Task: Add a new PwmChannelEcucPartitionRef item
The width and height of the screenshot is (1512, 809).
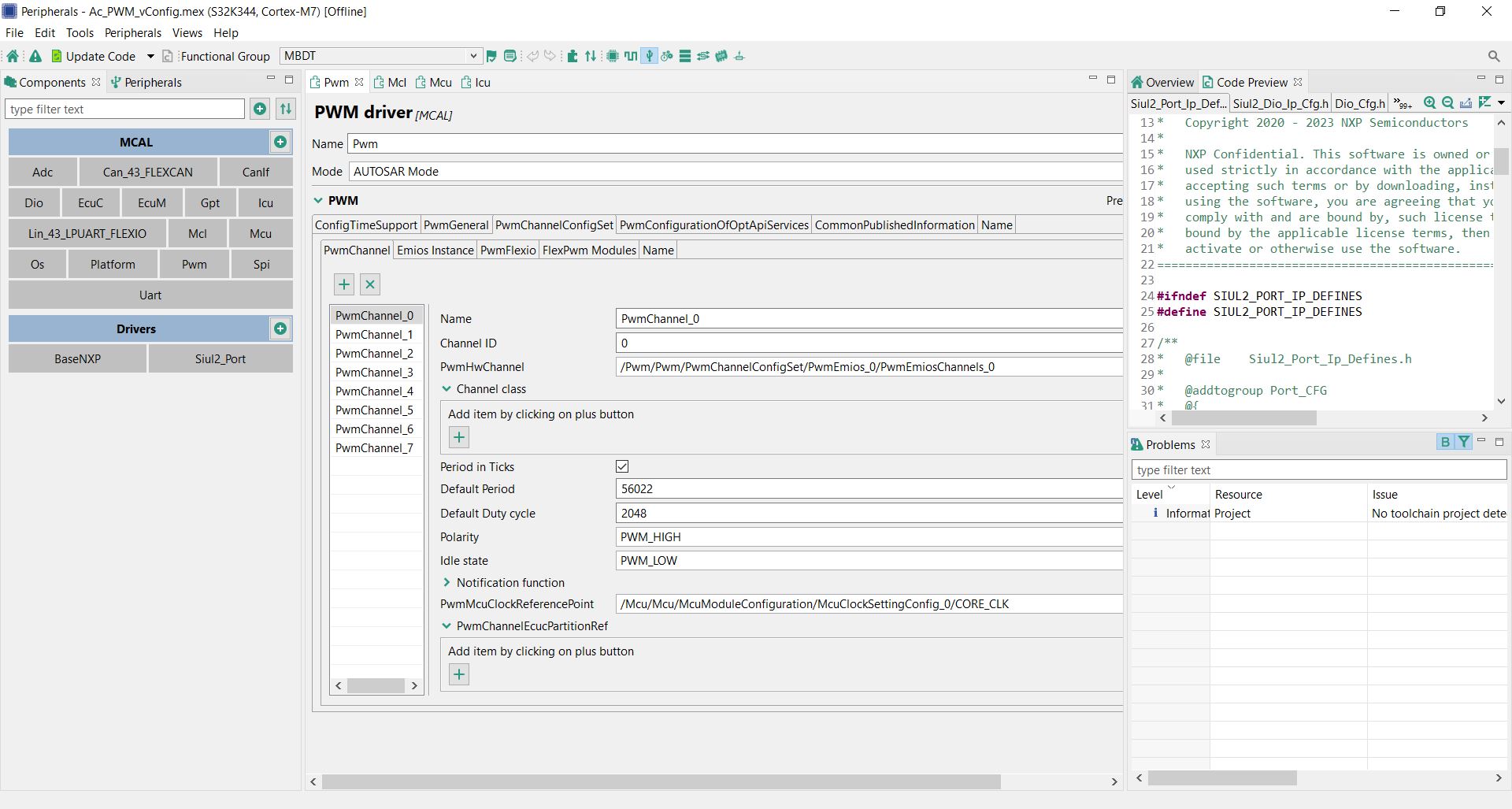Action: pyautogui.click(x=458, y=674)
